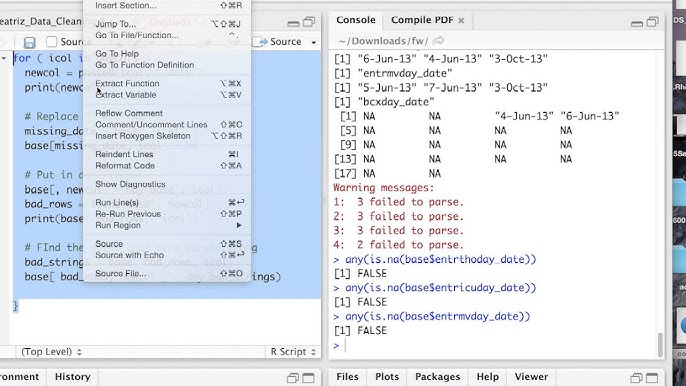Click the any(is.na(base$entrmvday_date)) command
This screenshot has height=386, width=686.
tap(438, 316)
